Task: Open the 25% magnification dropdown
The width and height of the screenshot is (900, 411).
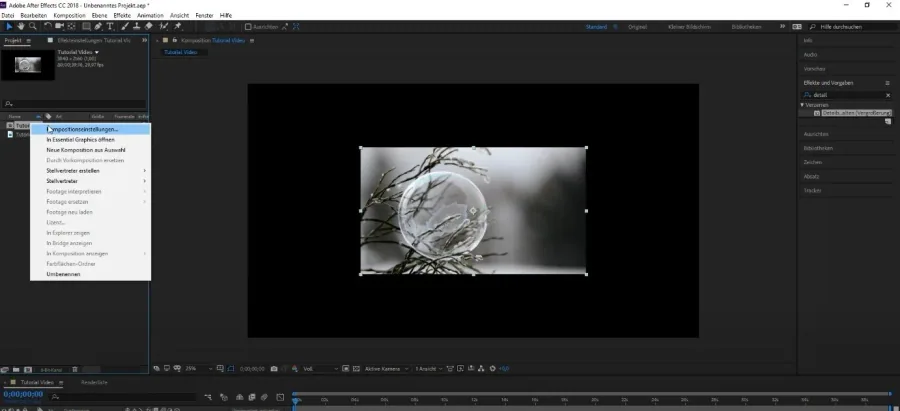Action: pyautogui.click(x=199, y=369)
